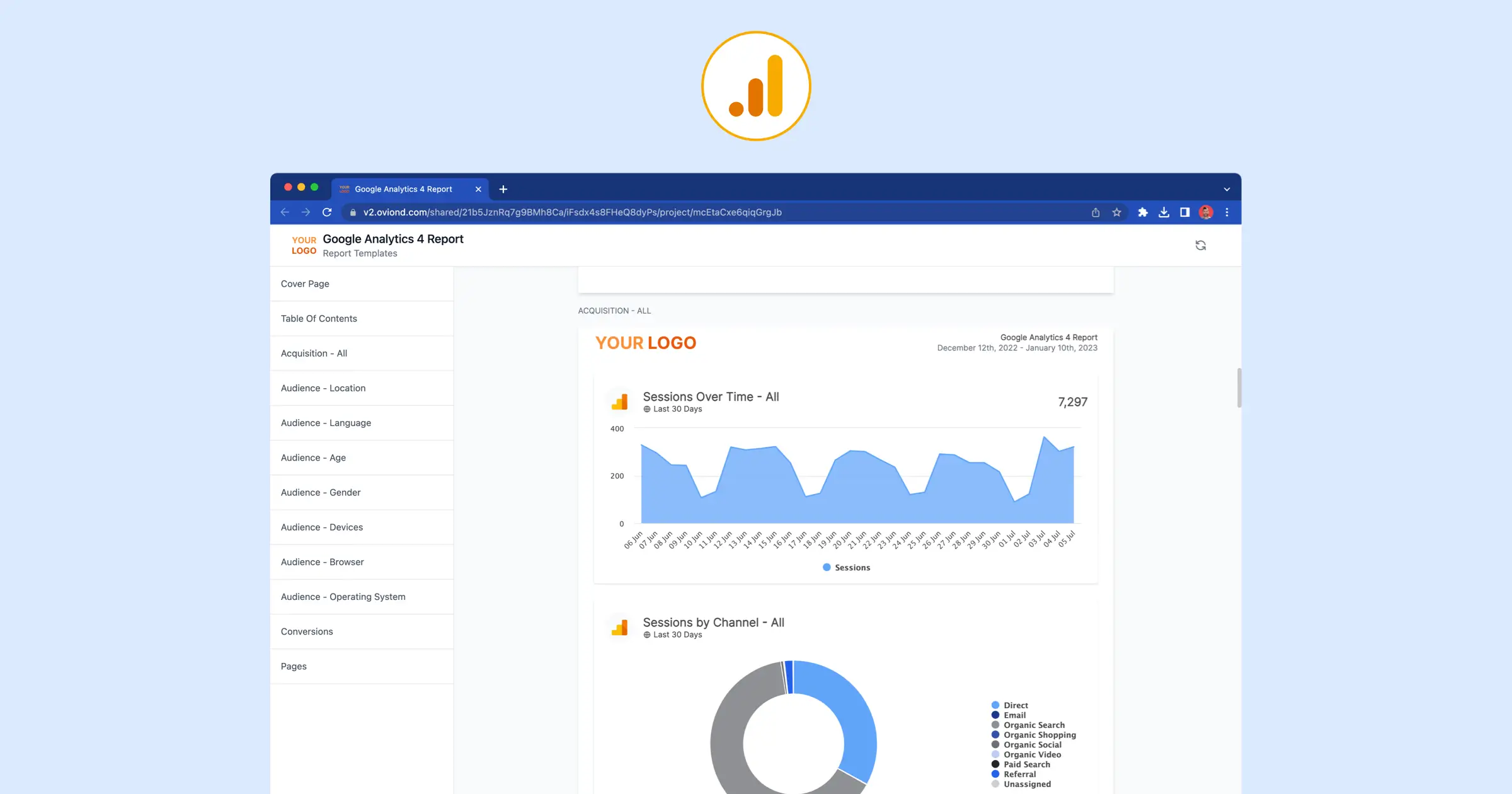Bookmark this page with the star icon
1512x794 pixels.
[x=1117, y=212]
